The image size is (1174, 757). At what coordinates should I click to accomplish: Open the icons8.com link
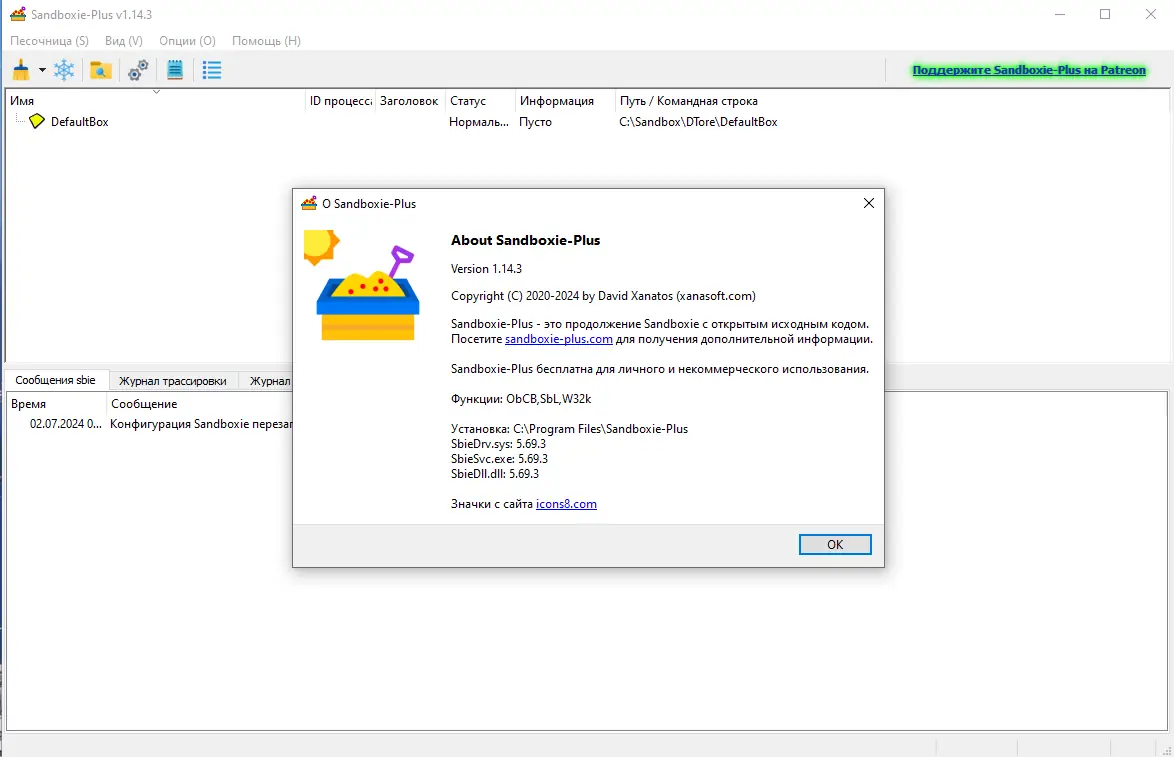(566, 504)
